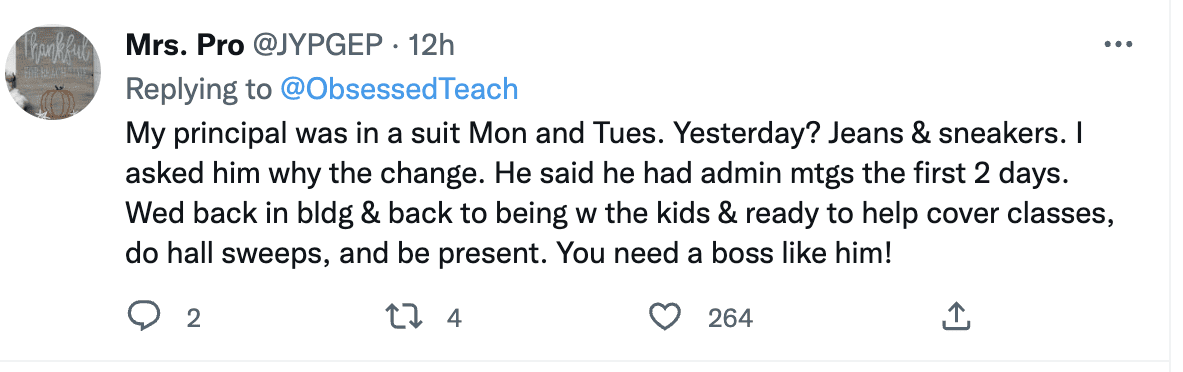Open Mrs. Pro's profile picture
1183x372 pixels.
point(53,73)
